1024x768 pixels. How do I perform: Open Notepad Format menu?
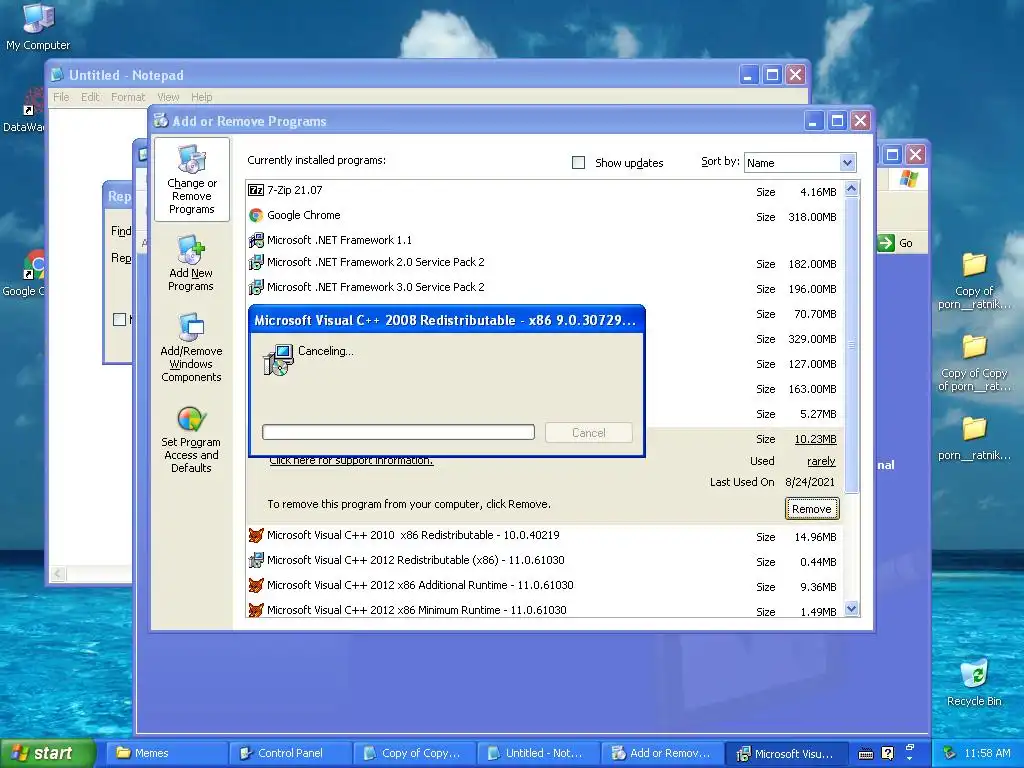128,97
